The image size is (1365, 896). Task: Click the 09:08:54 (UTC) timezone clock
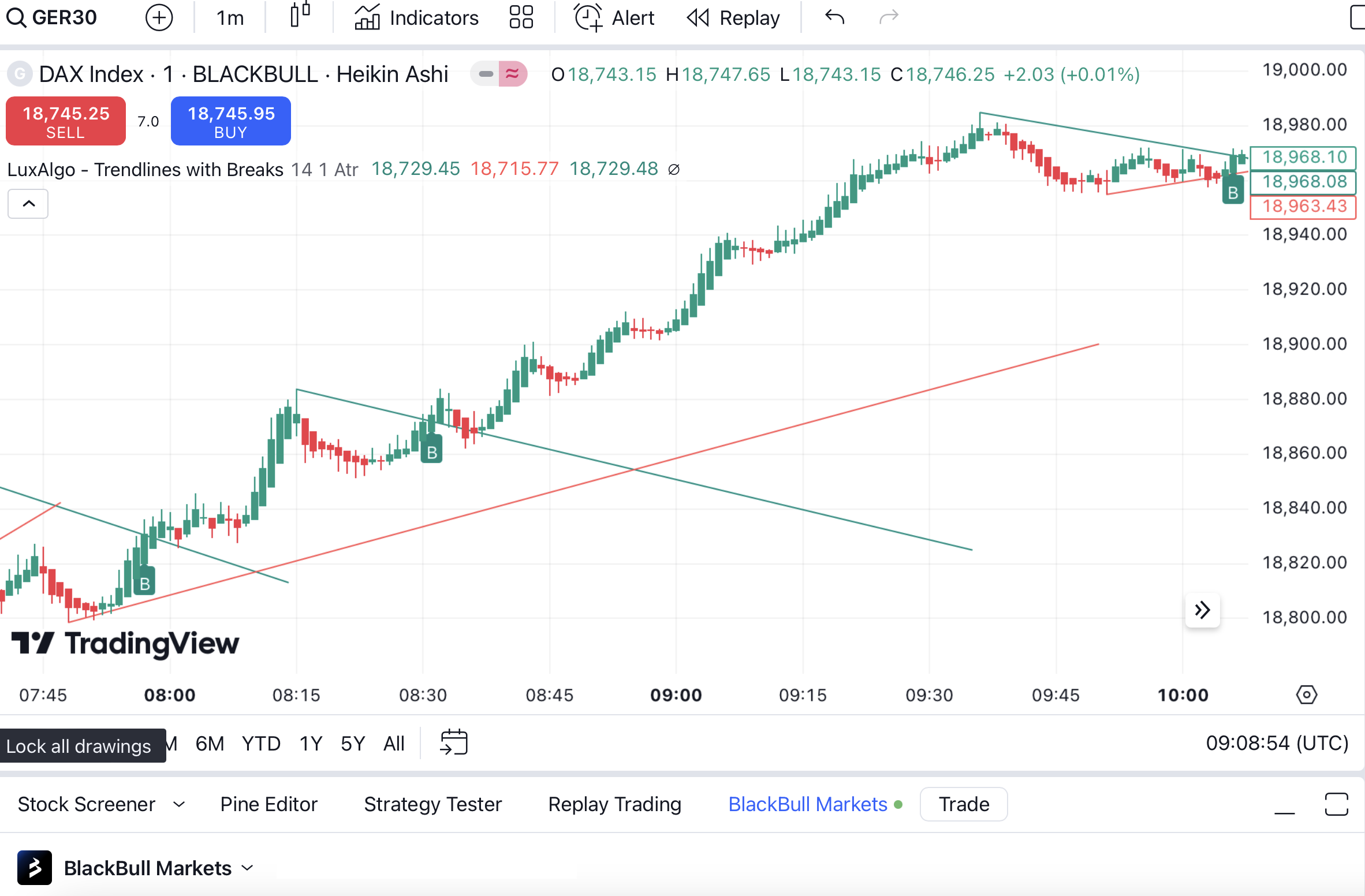(1277, 743)
